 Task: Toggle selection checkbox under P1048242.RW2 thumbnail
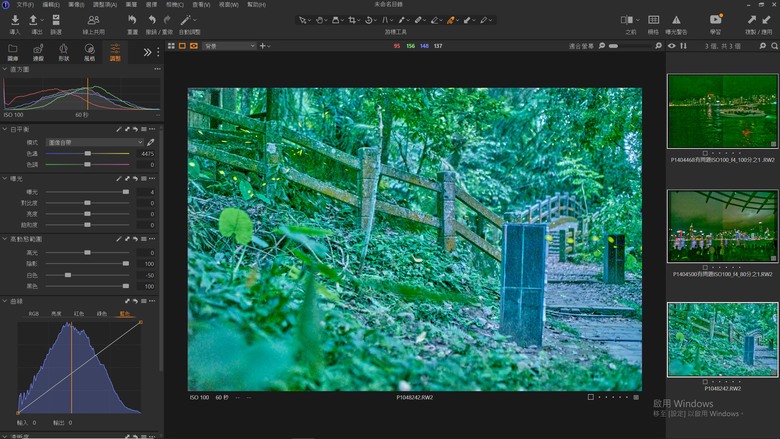[705, 382]
